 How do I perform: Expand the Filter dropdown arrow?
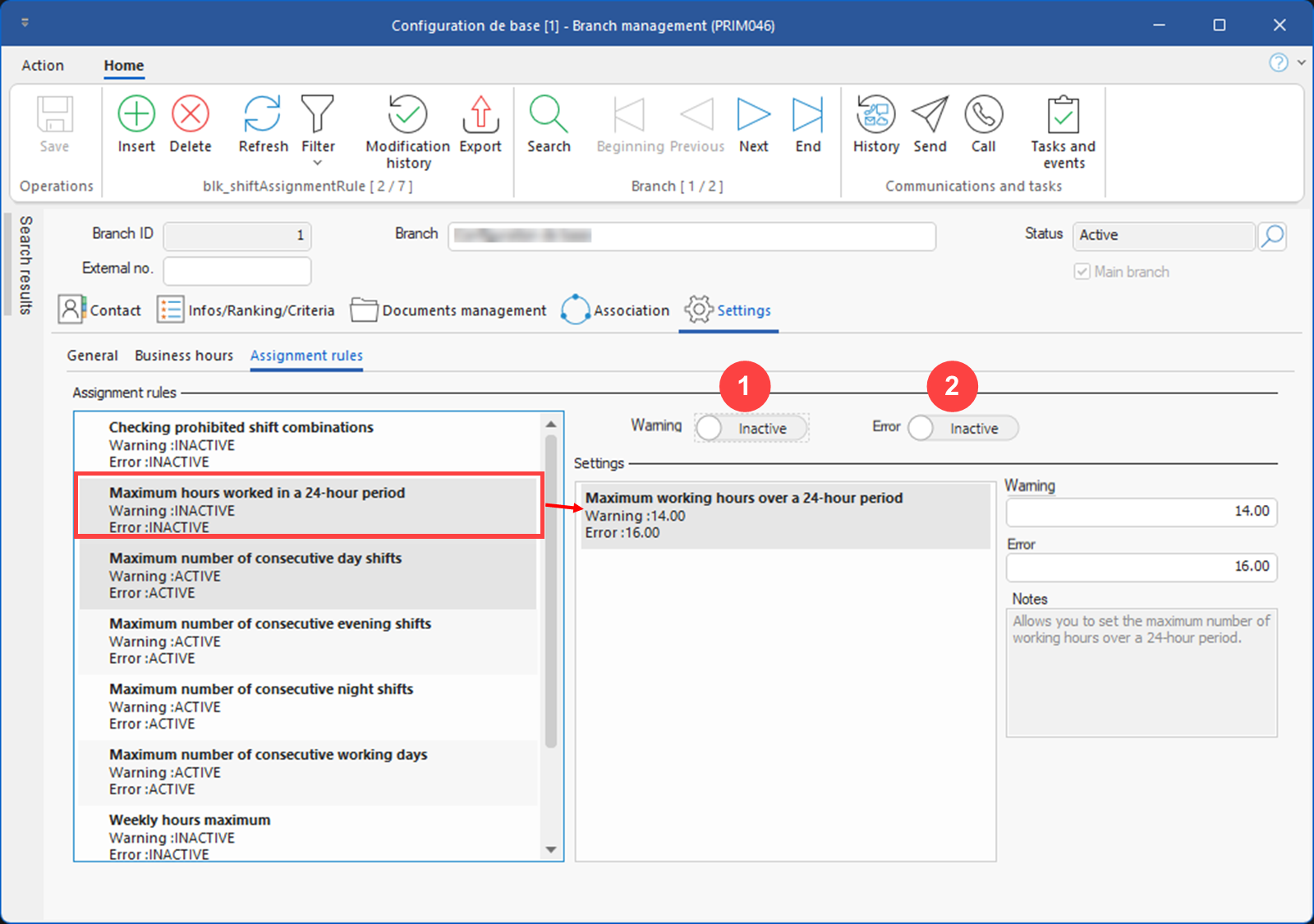tap(318, 163)
